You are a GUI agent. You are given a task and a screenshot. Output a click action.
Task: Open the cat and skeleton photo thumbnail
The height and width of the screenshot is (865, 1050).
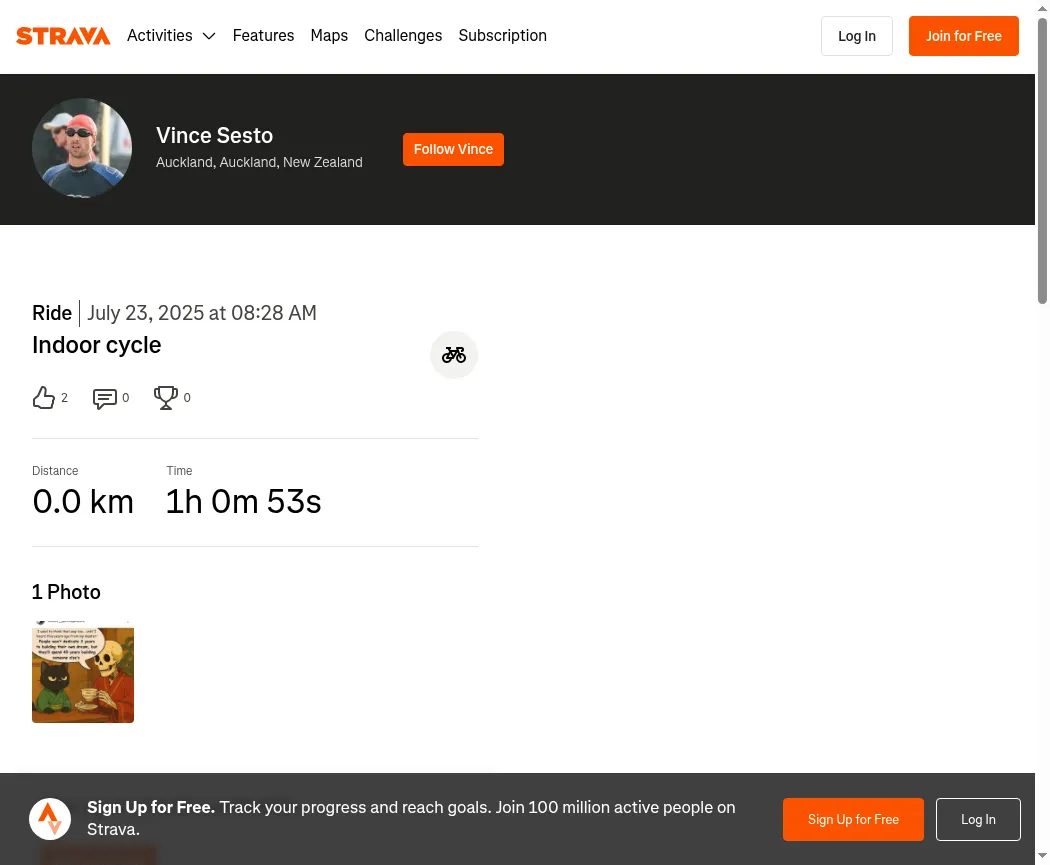pos(83,672)
